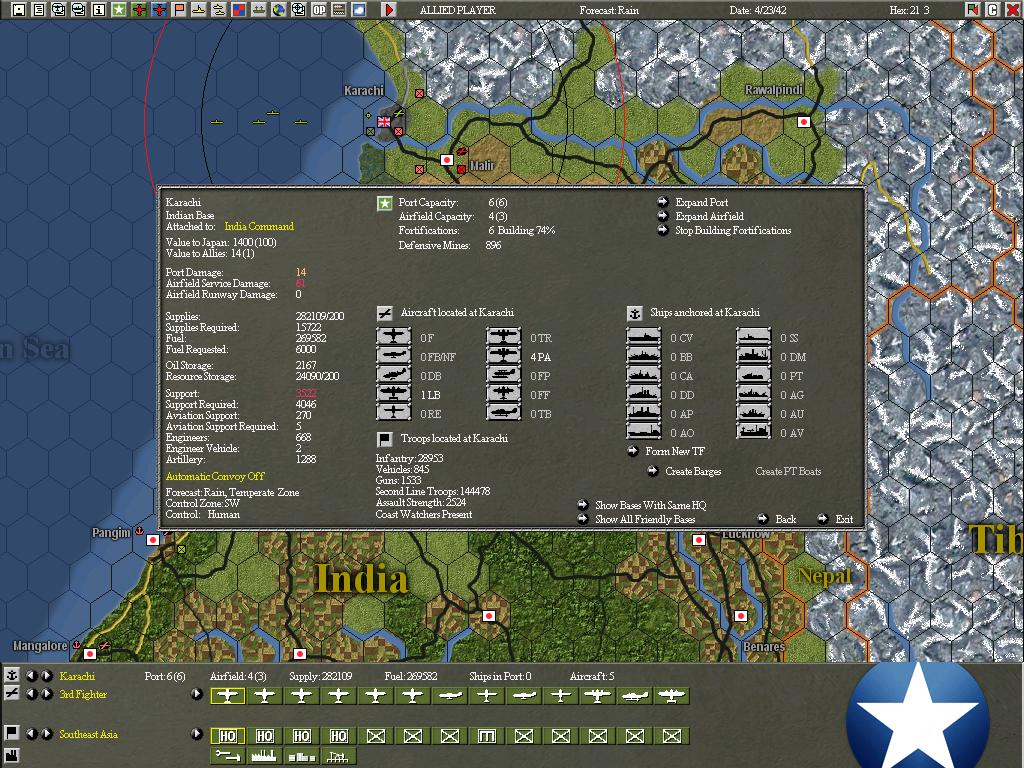The image size is (1024, 768).
Task: Select the CV carrier ship type icon
Action: [644, 337]
